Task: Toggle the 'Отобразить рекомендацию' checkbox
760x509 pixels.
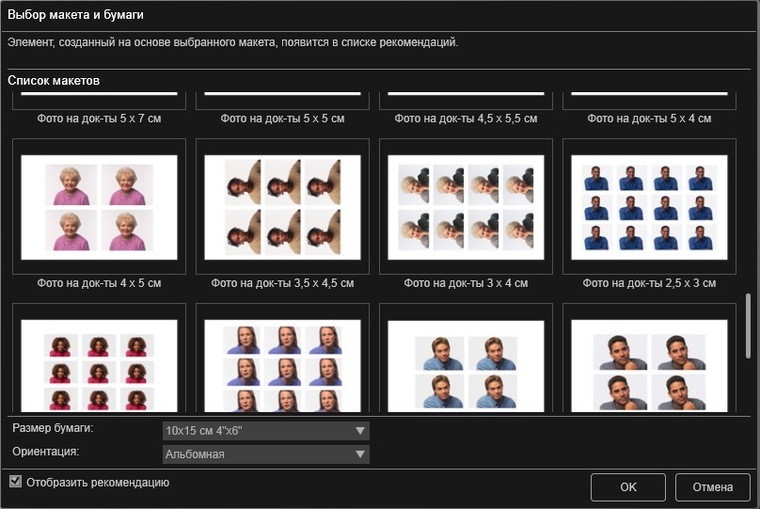Action: [x=16, y=482]
